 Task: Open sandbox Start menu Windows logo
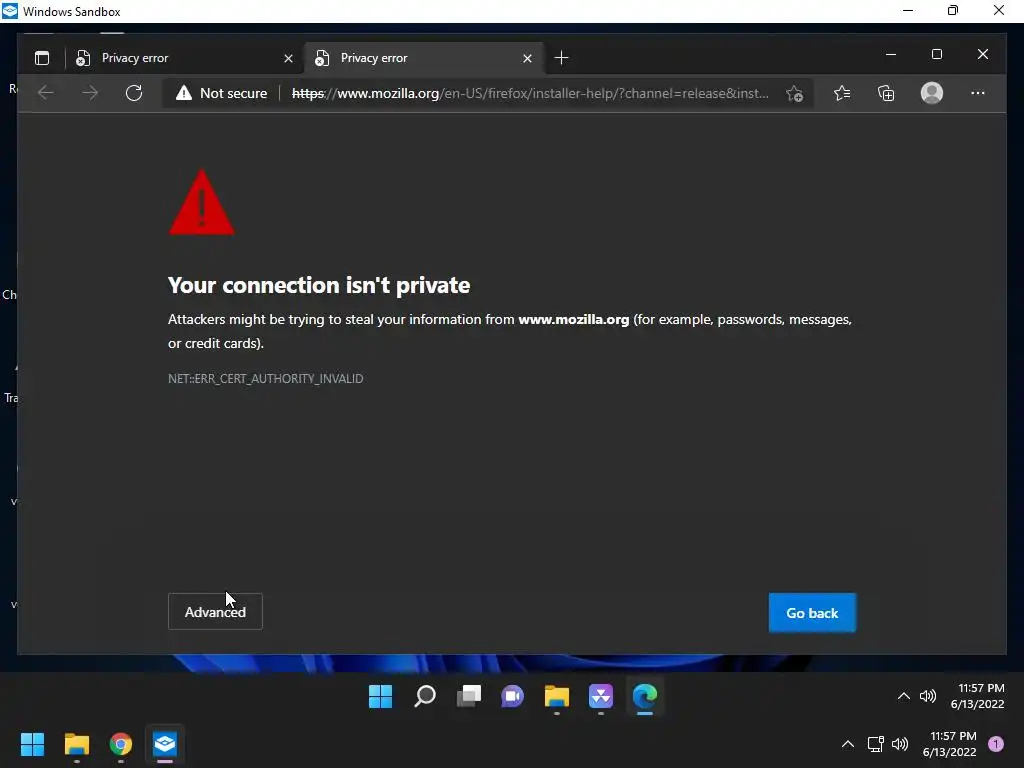(x=380, y=696)
